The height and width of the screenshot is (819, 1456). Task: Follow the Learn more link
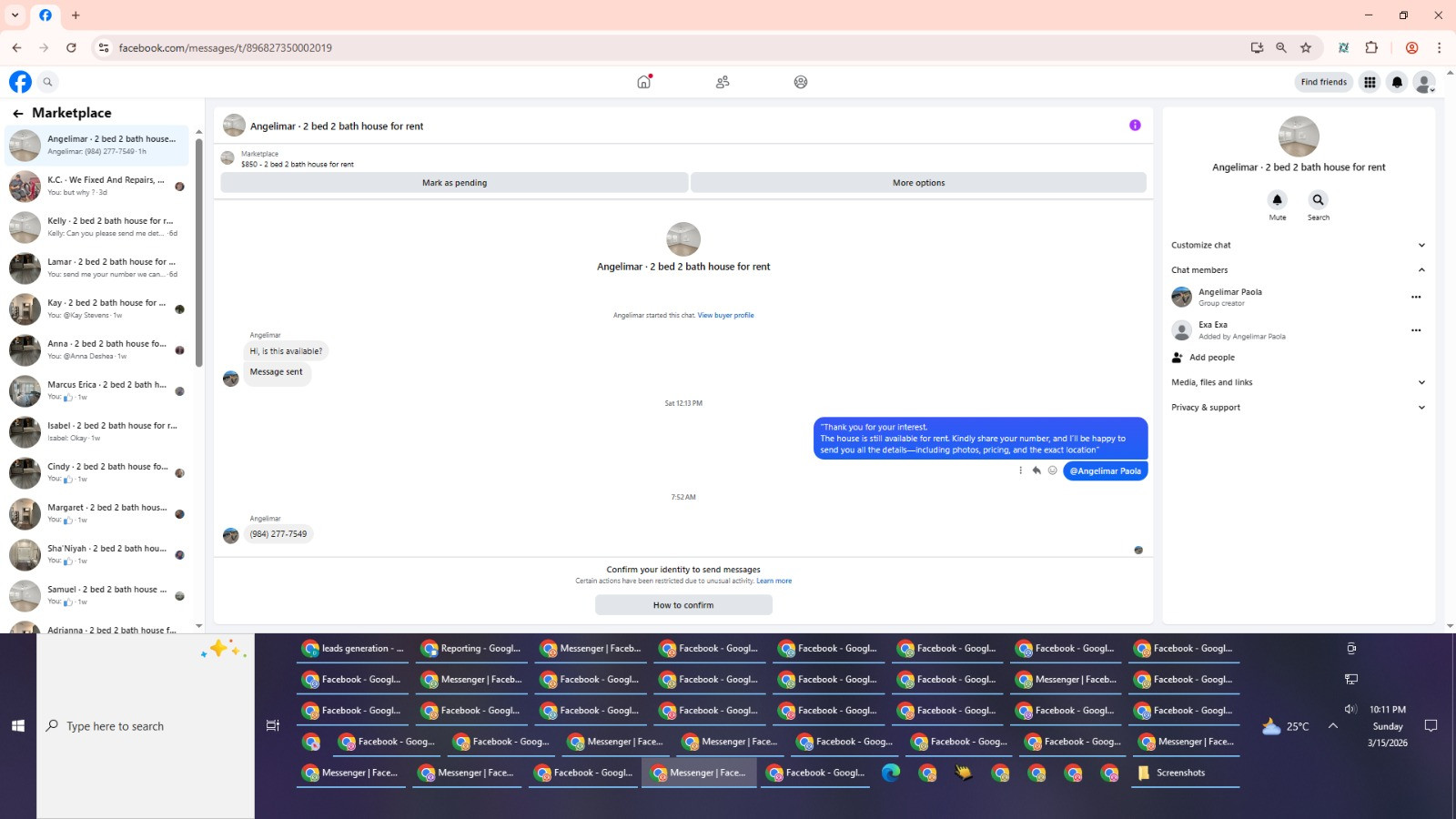click(x=773, y=581)
